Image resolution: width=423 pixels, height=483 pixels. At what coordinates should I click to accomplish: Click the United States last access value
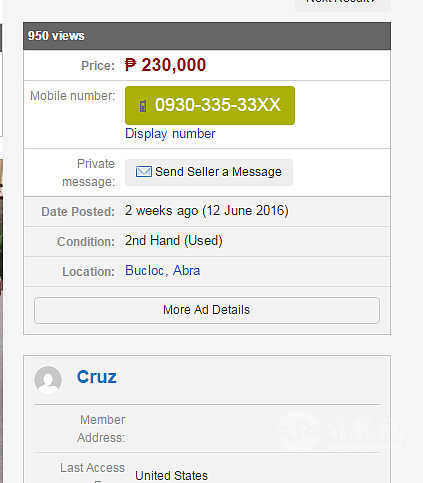click(171, 476)
